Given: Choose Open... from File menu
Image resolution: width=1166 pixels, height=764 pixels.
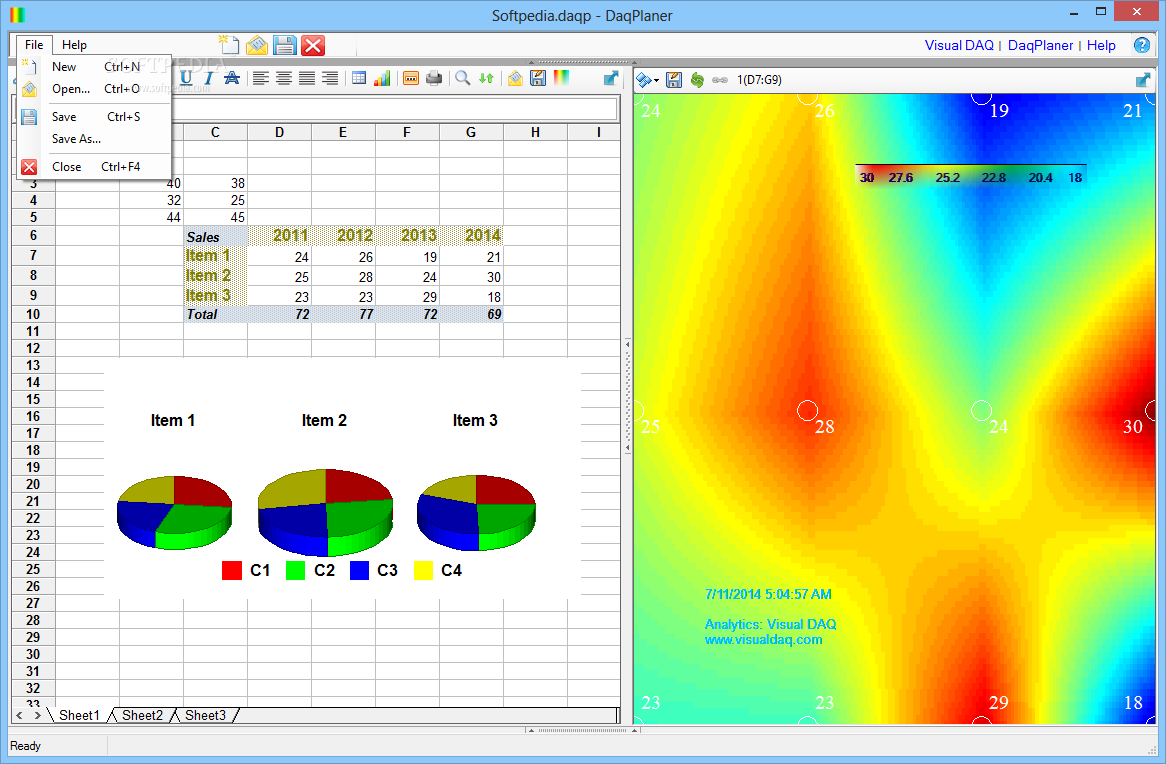Looking at the screenshot, I should (x=94, y=89).
